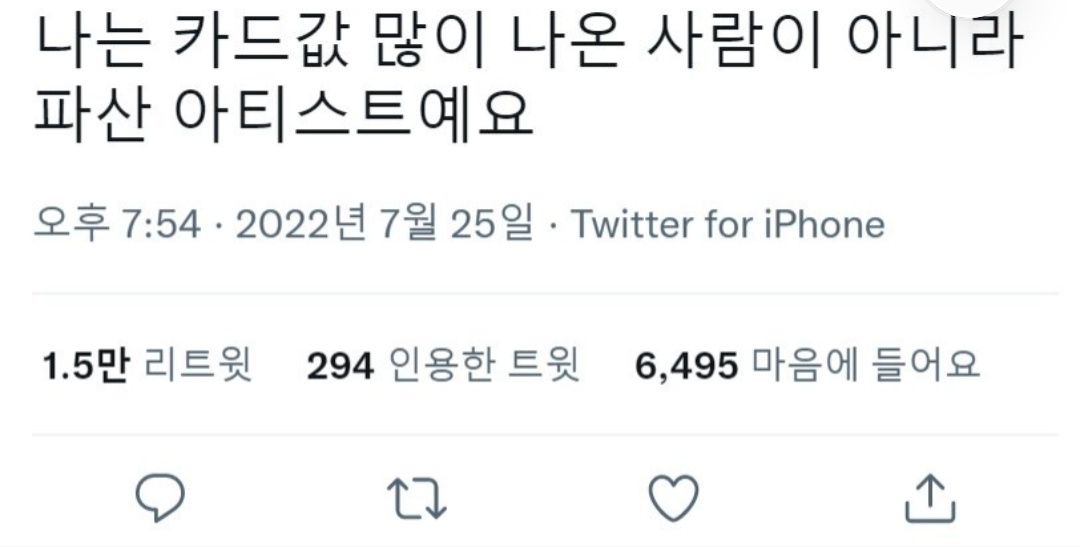This screenshot has width=1080, height=547.
Task: Tap the partial rounded button at top right
Action: click(971, 6)
